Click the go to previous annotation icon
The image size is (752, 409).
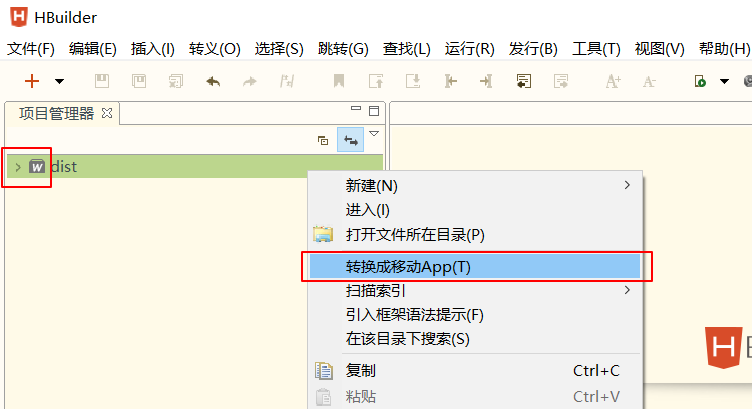click(x=376, y=81)
